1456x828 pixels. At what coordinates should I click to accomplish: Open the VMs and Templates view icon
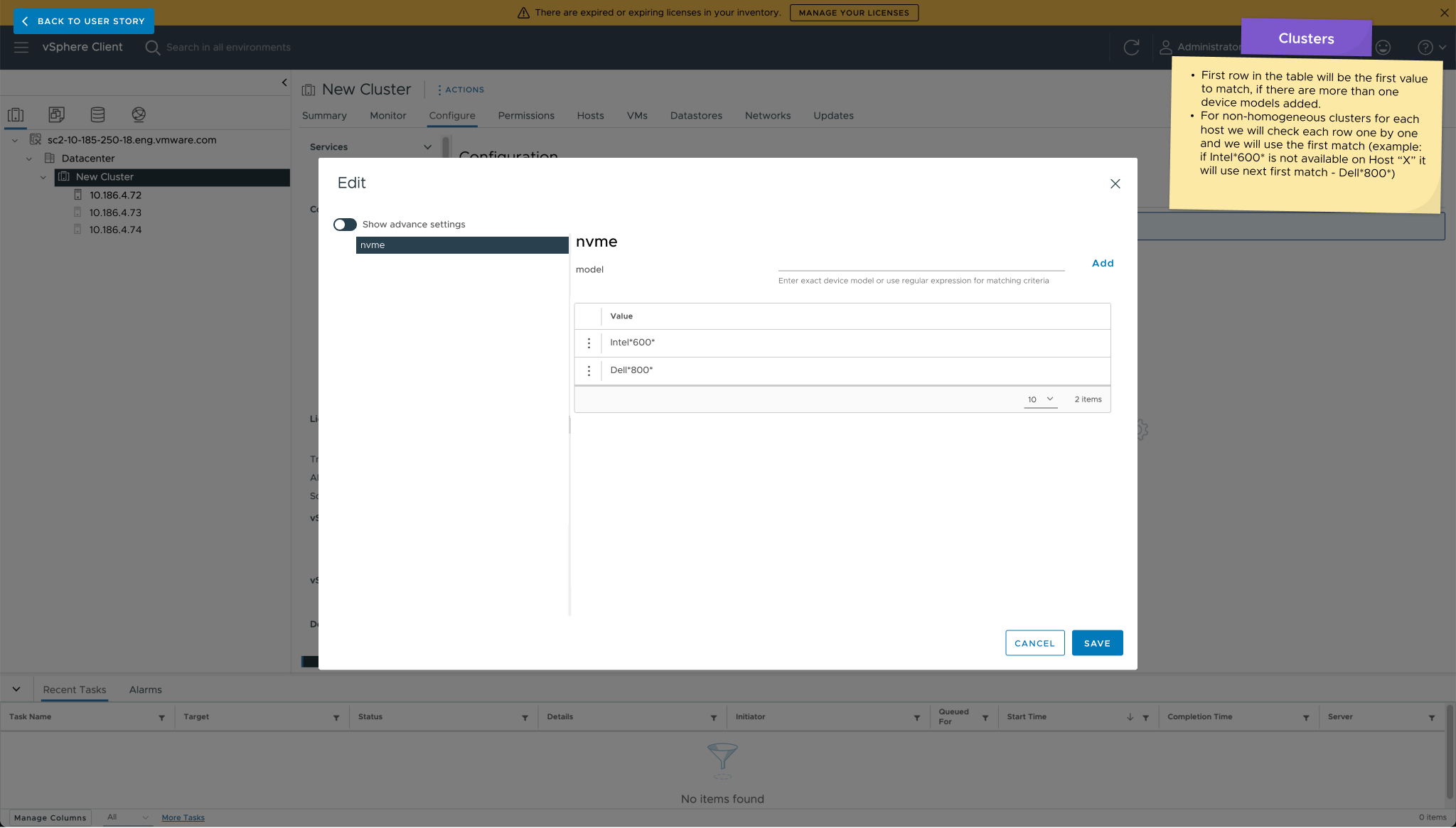tap(56, 114)
